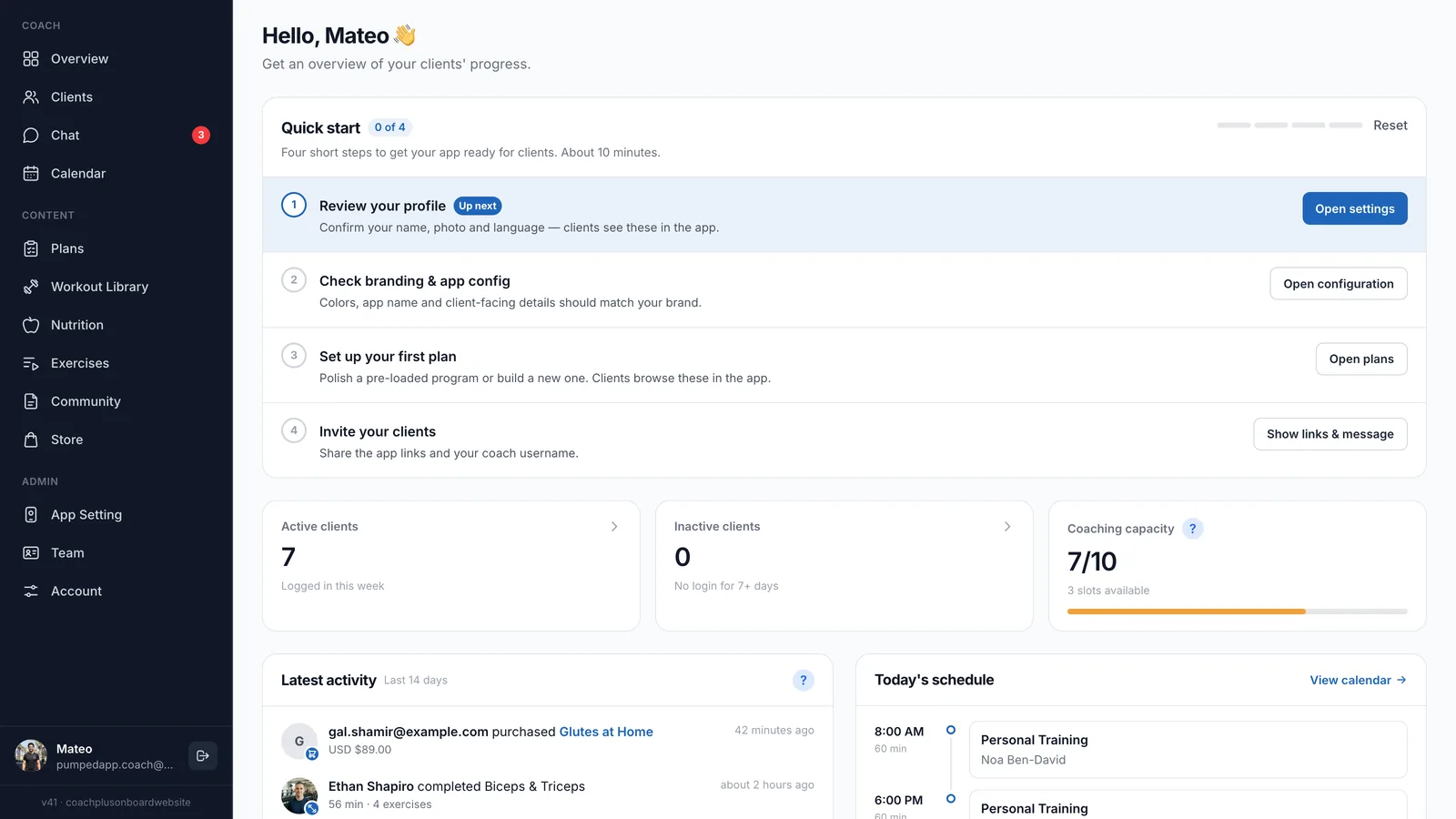
Task: Expand the Active clients card chevron
Action: pos(614,527)
